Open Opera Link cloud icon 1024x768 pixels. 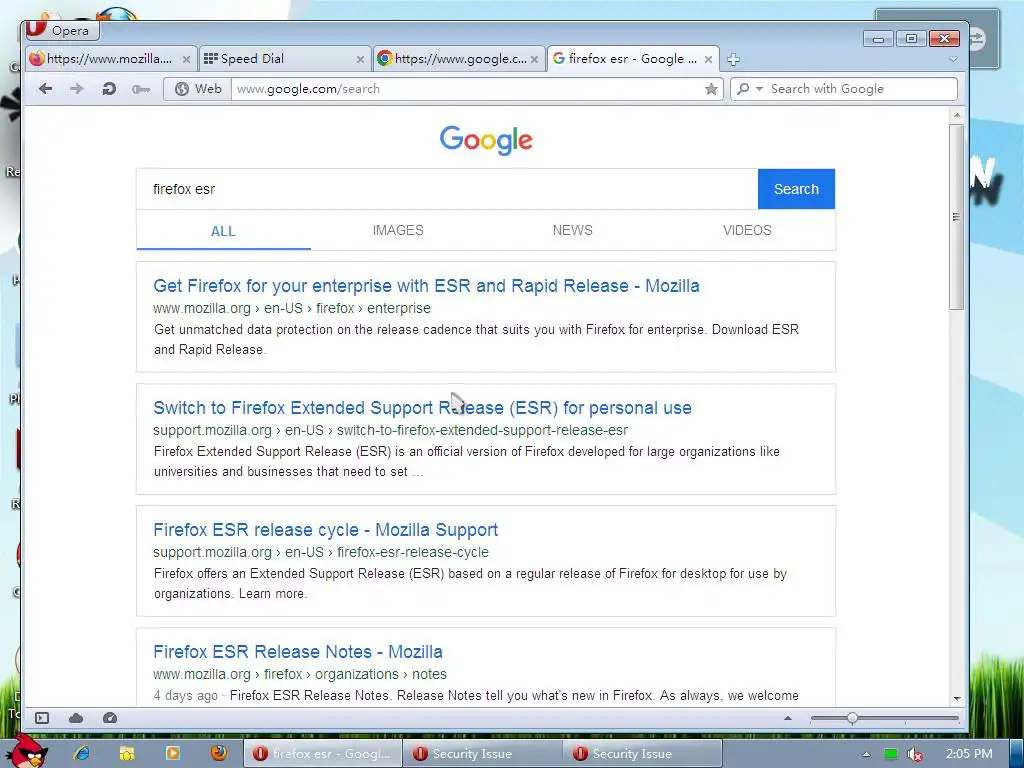[76, 718]
